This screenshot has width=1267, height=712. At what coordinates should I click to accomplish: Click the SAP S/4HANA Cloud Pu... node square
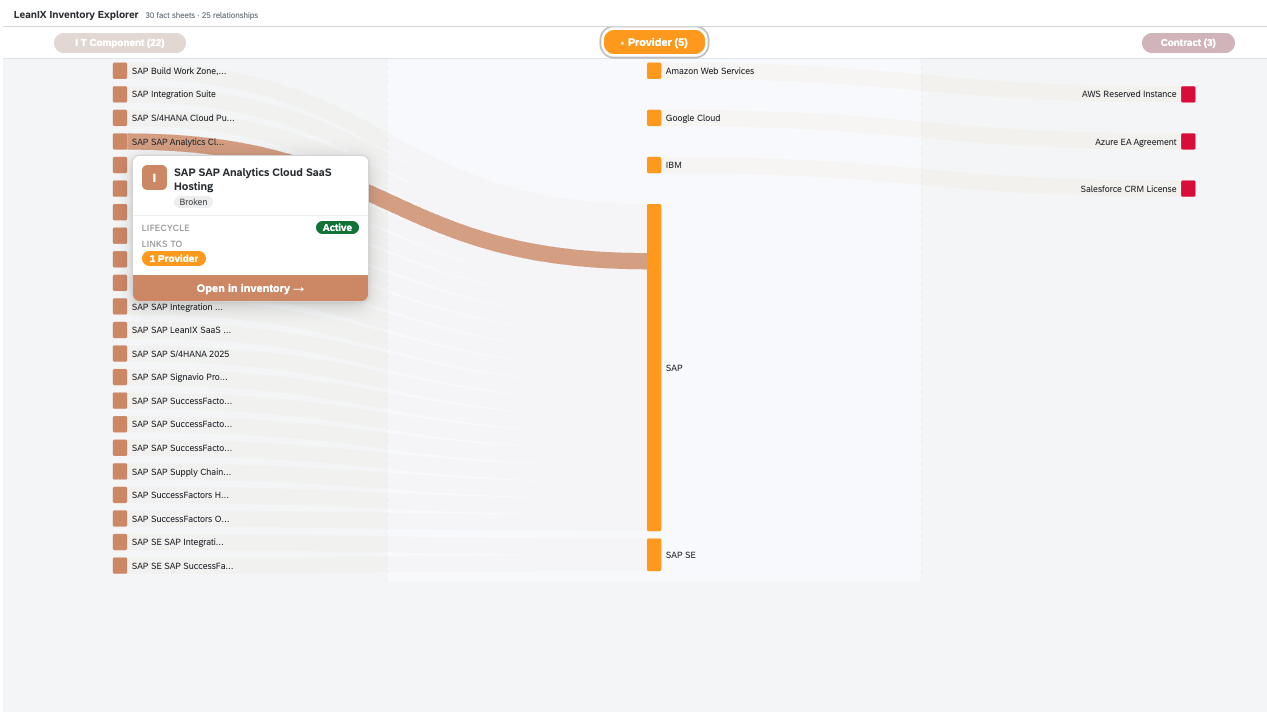(120, 118)
